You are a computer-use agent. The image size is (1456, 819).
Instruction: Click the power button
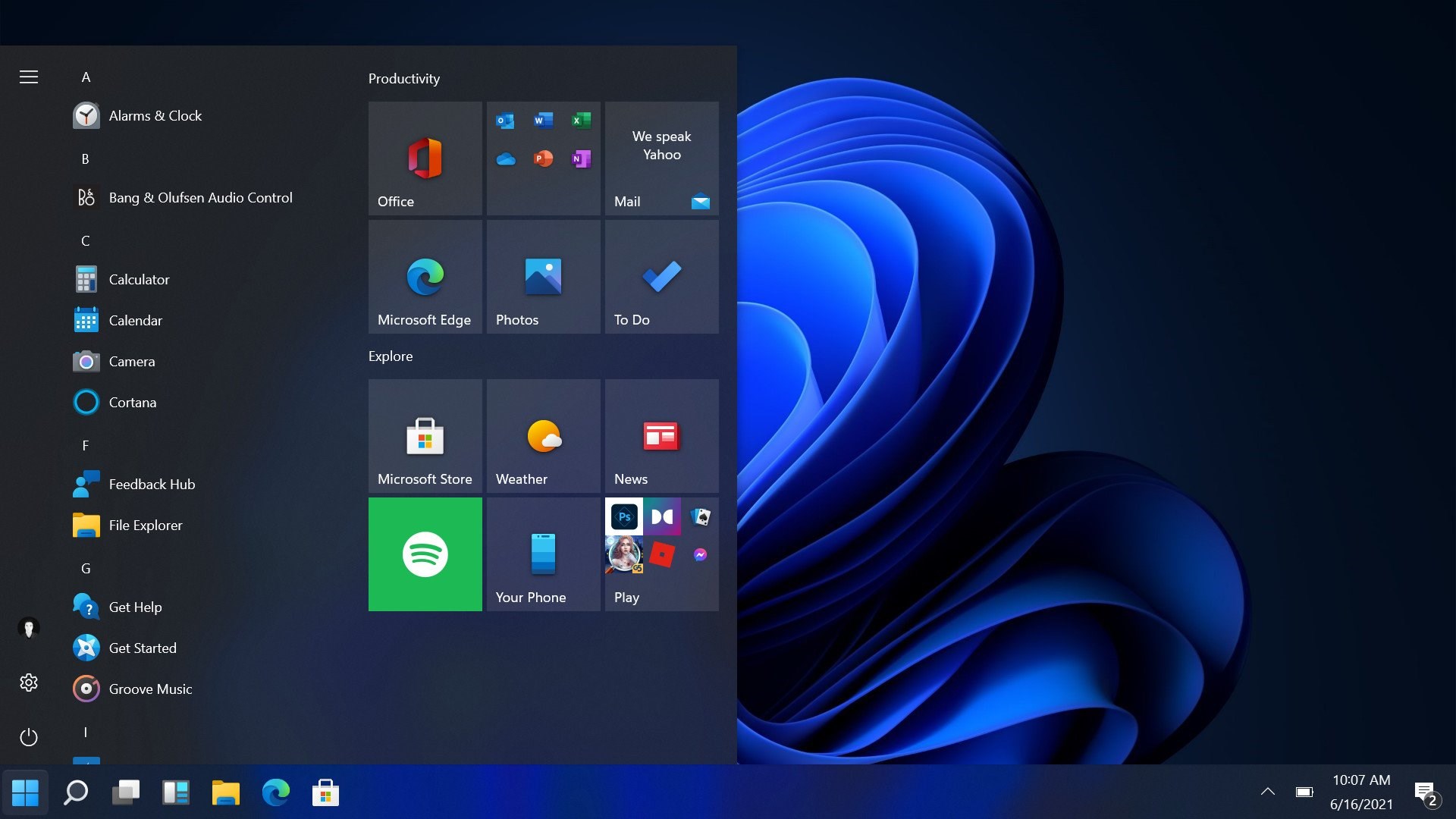28,736
